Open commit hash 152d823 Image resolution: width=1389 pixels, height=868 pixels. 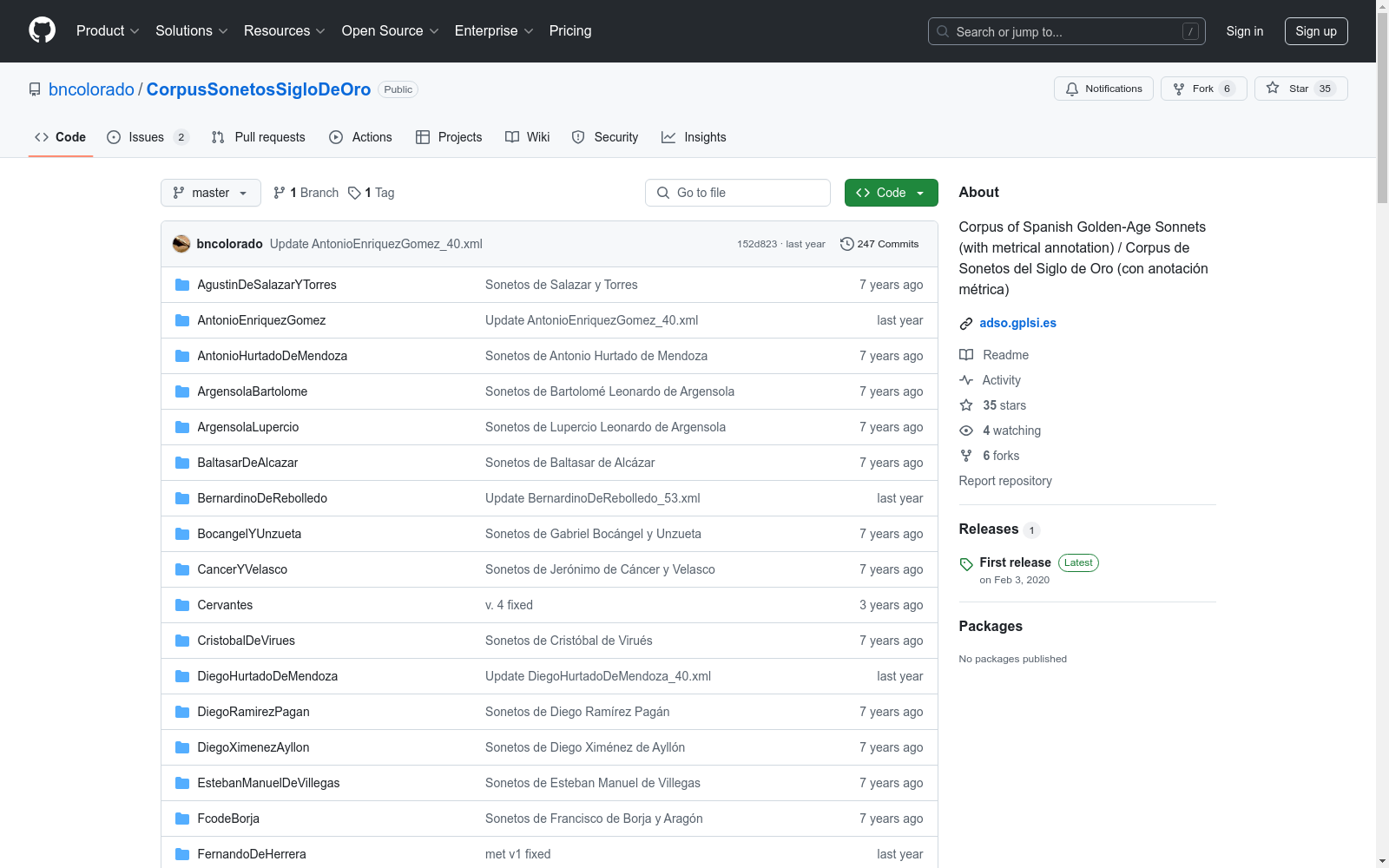[x=757, y=244]
